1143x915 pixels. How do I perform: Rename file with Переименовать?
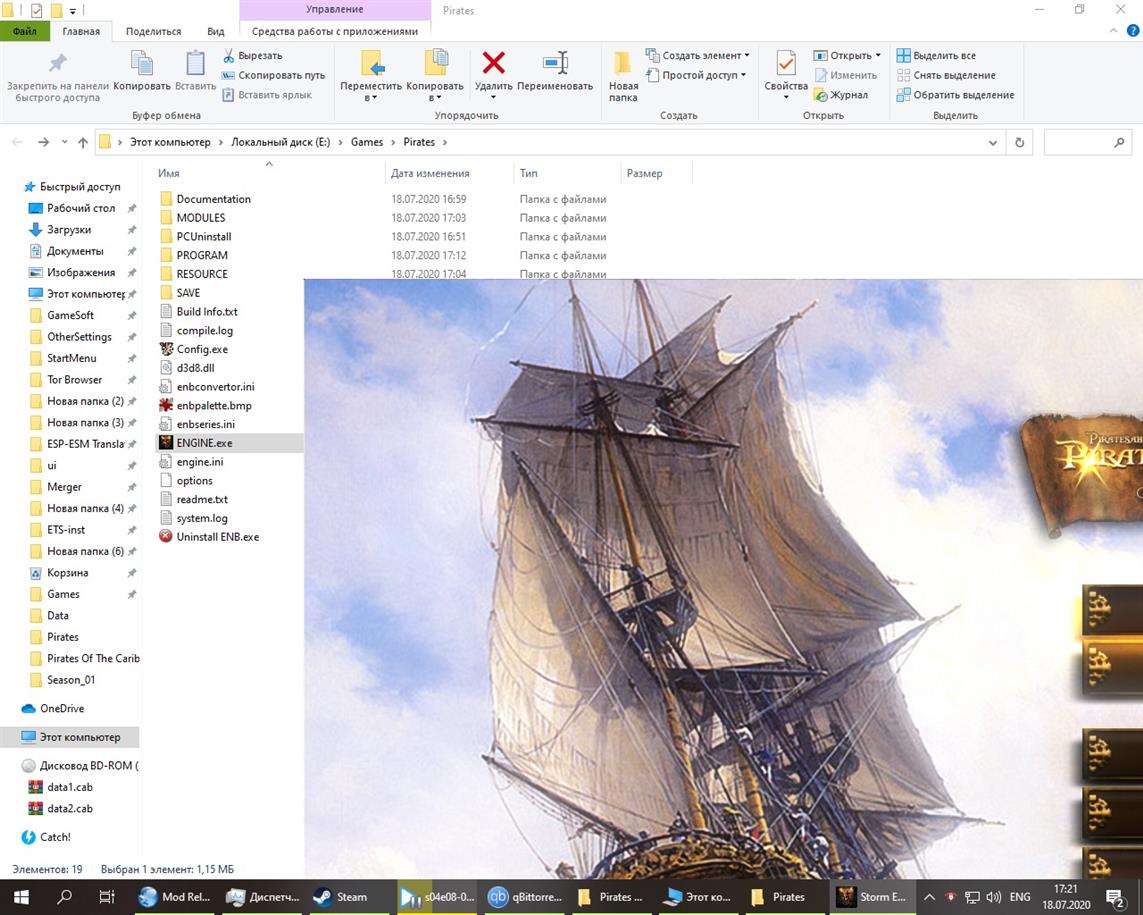coord(555,71)
